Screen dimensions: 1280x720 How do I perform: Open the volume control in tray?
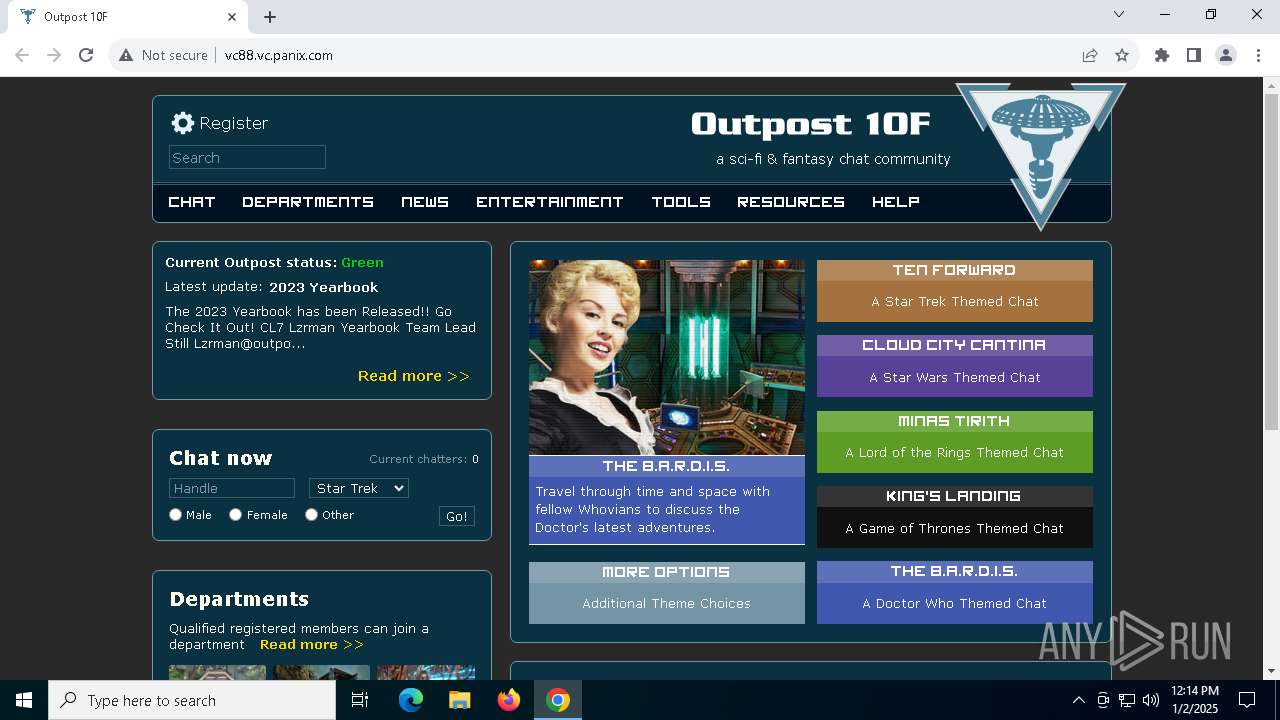tap(1151, 700)
